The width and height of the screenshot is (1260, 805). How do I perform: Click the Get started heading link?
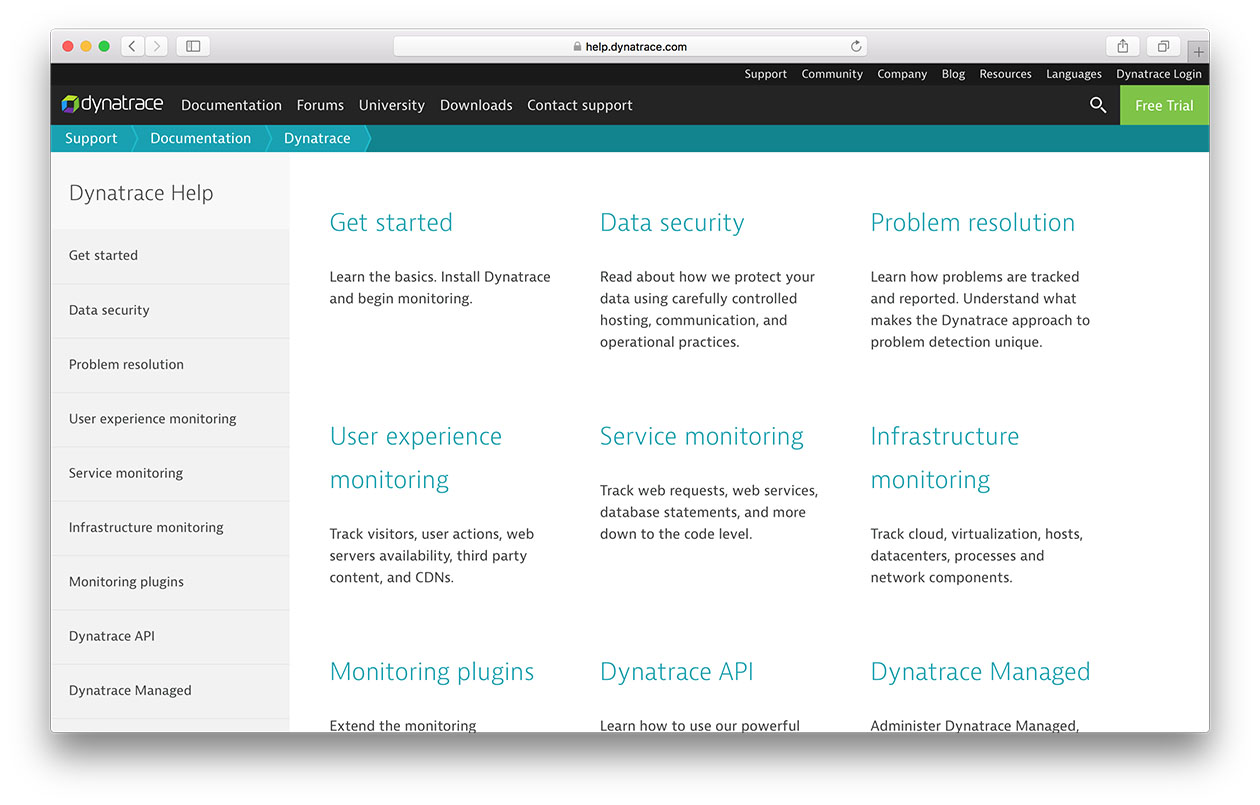pos(391,222)
